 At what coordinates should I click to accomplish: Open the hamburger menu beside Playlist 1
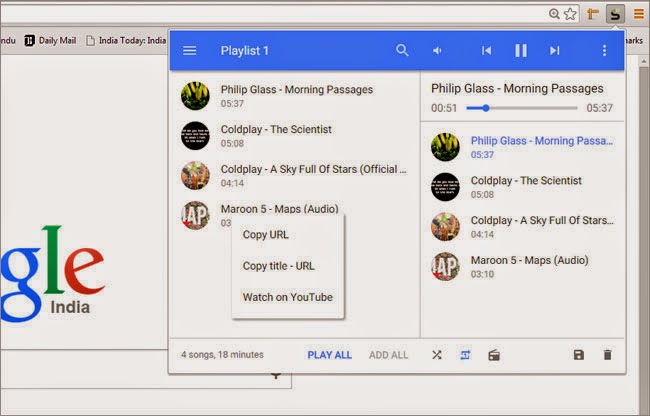(189, 51)
